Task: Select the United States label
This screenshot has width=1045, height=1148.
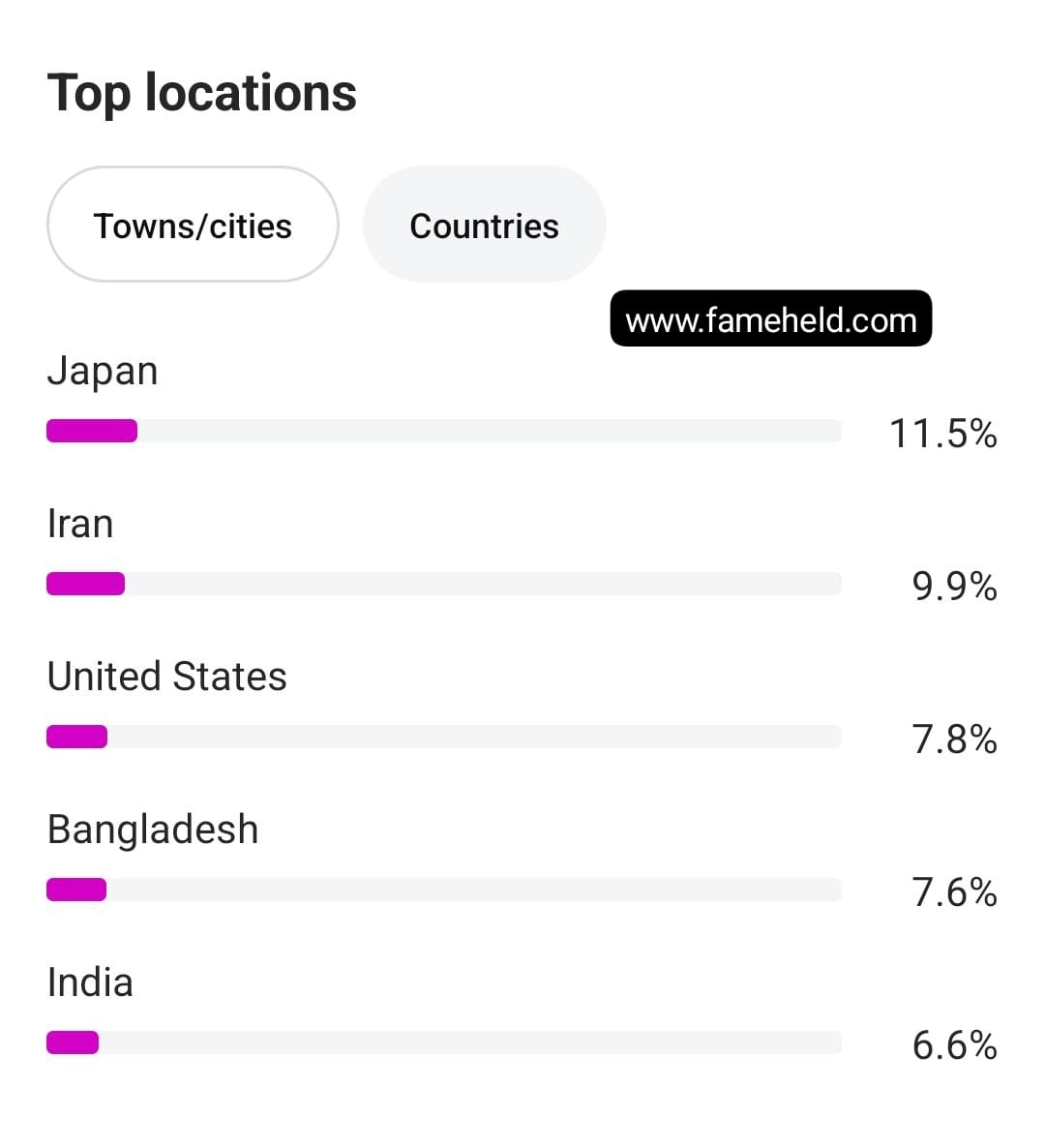Action: point(166,677)
